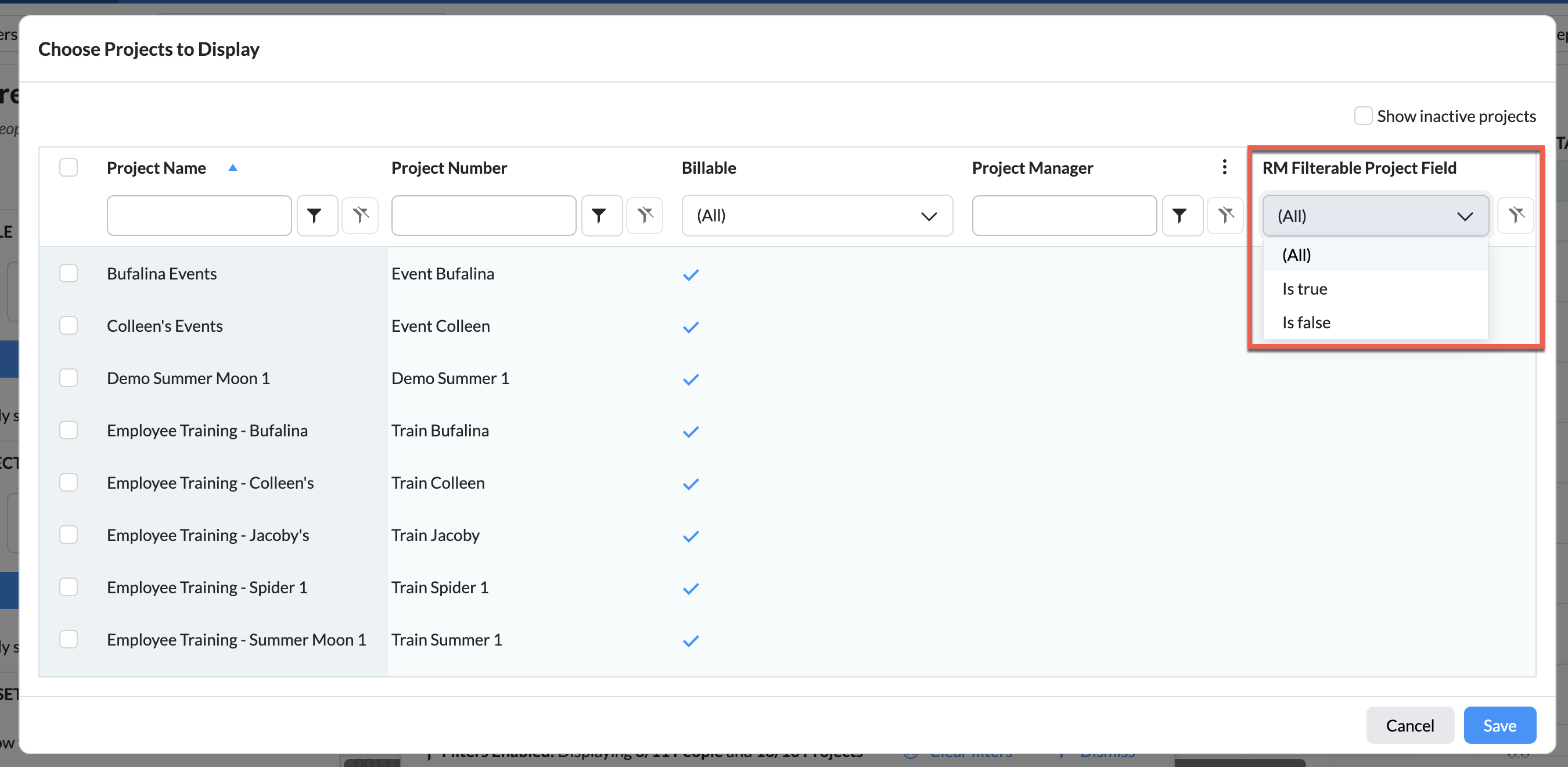Enable Show inactive projects checkbox

point(1363,116)
